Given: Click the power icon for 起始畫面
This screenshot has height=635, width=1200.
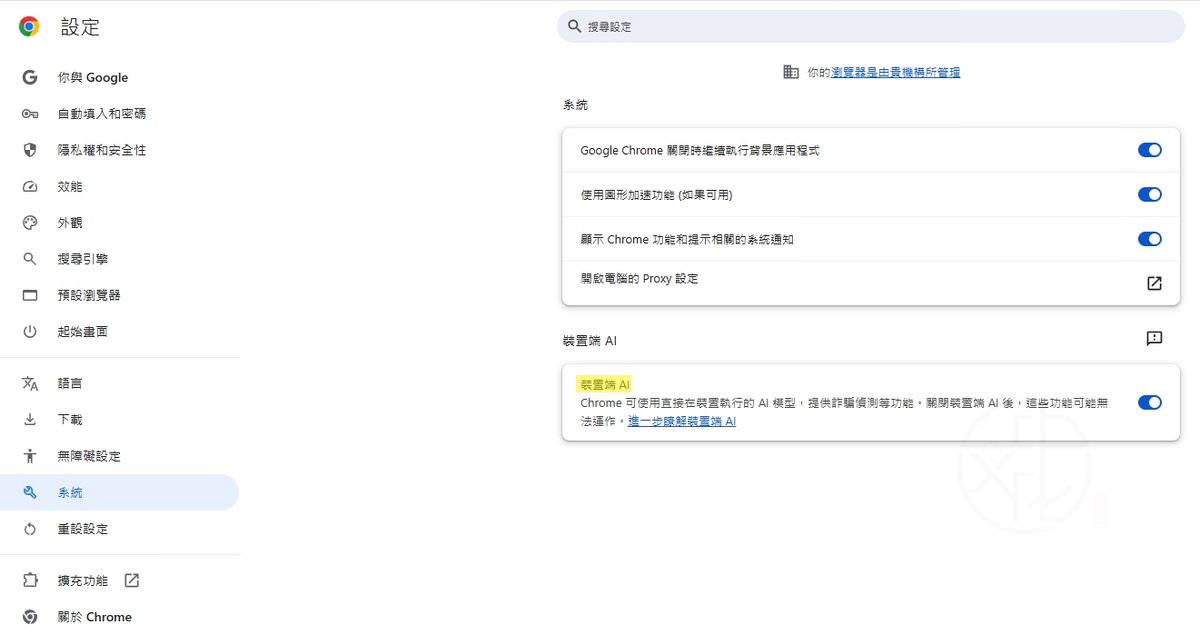Looking at the screenshot, I should pos(30,332).
